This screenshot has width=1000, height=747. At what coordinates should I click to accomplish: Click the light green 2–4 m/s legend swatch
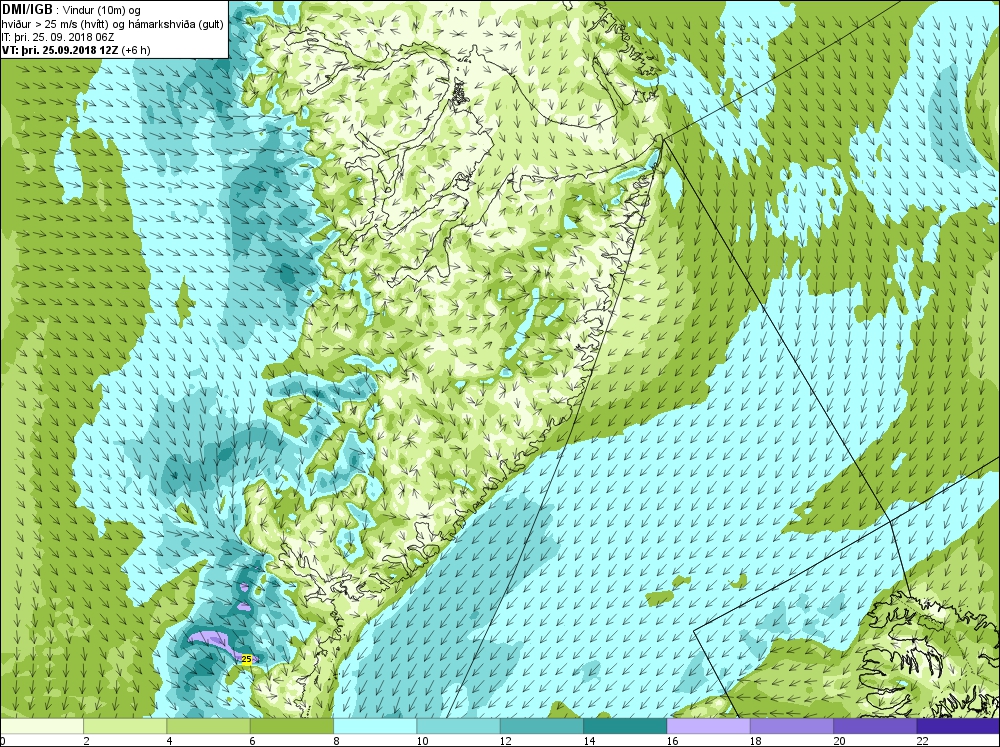125,726
